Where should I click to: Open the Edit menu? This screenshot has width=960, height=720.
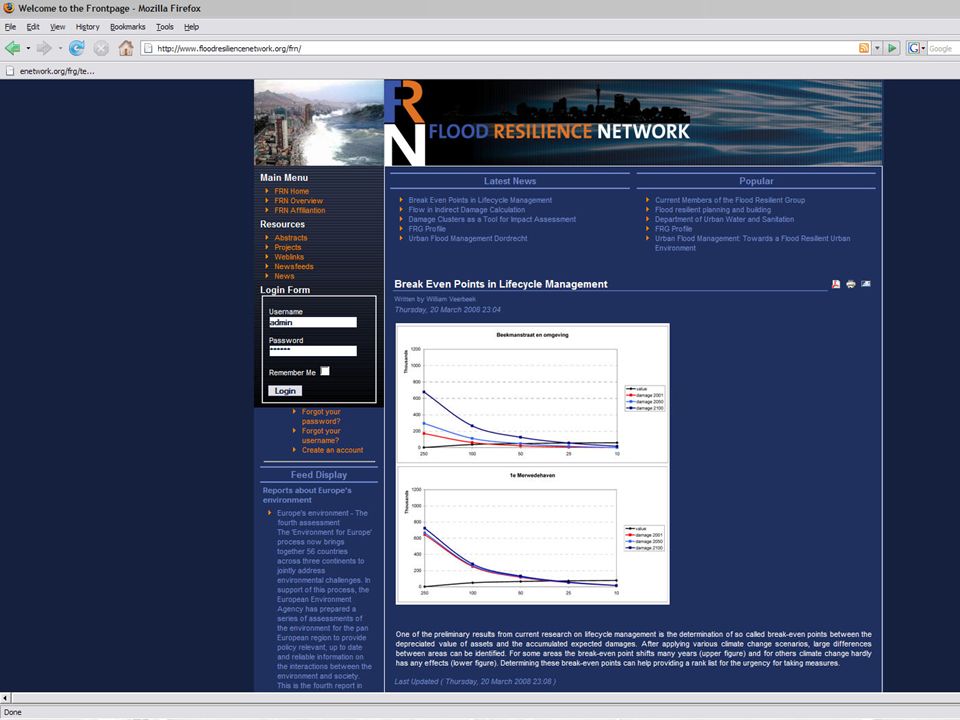[x=33, y=27]
